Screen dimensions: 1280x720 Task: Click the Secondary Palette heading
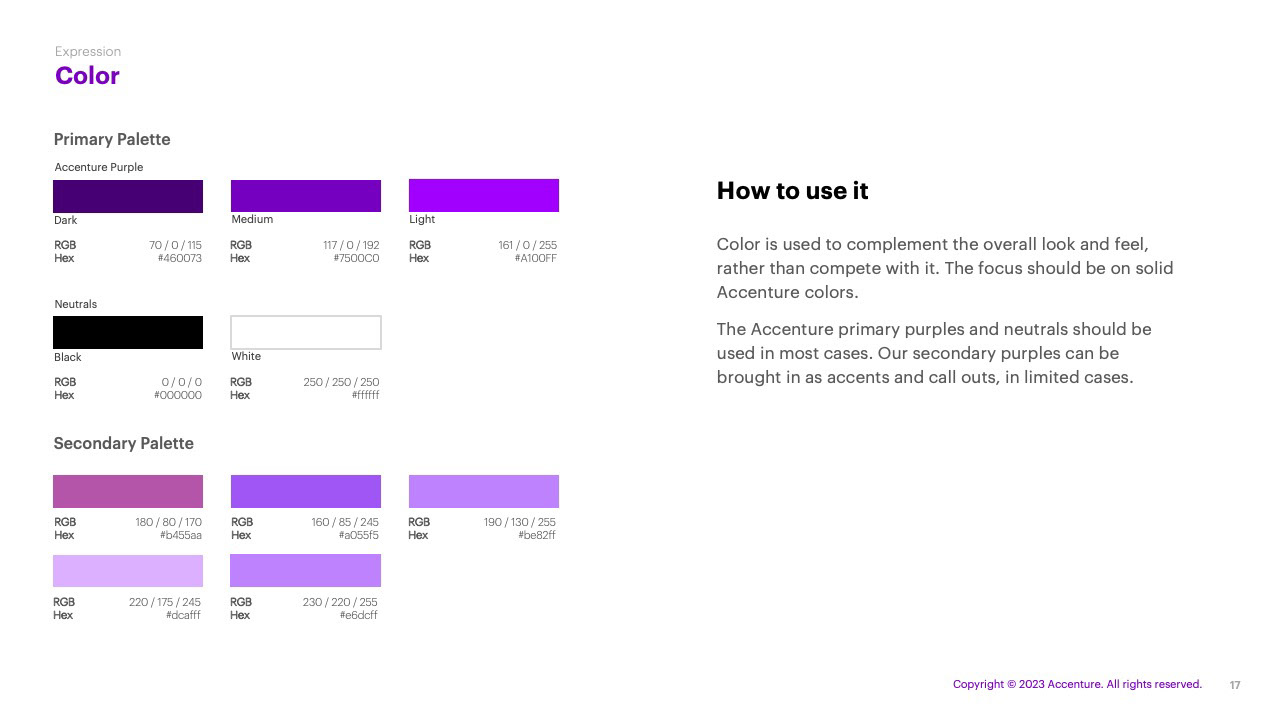pos(124,443)
